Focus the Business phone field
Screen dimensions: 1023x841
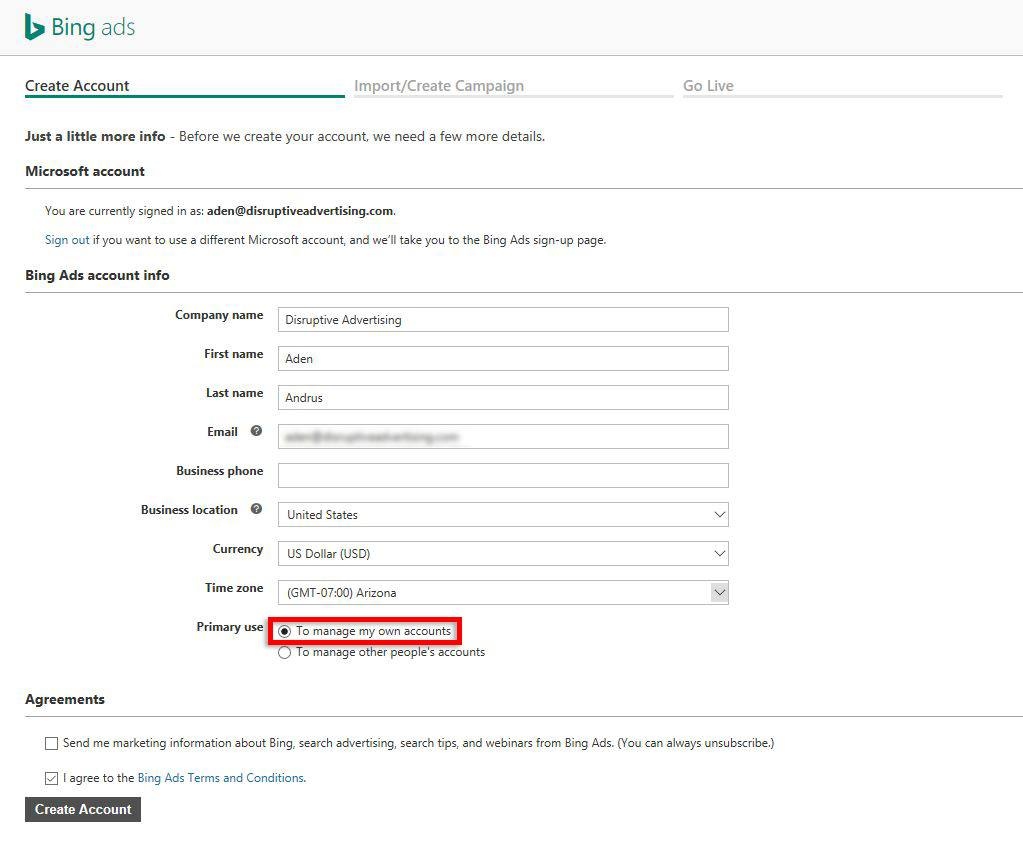click(x=503, y=476)
